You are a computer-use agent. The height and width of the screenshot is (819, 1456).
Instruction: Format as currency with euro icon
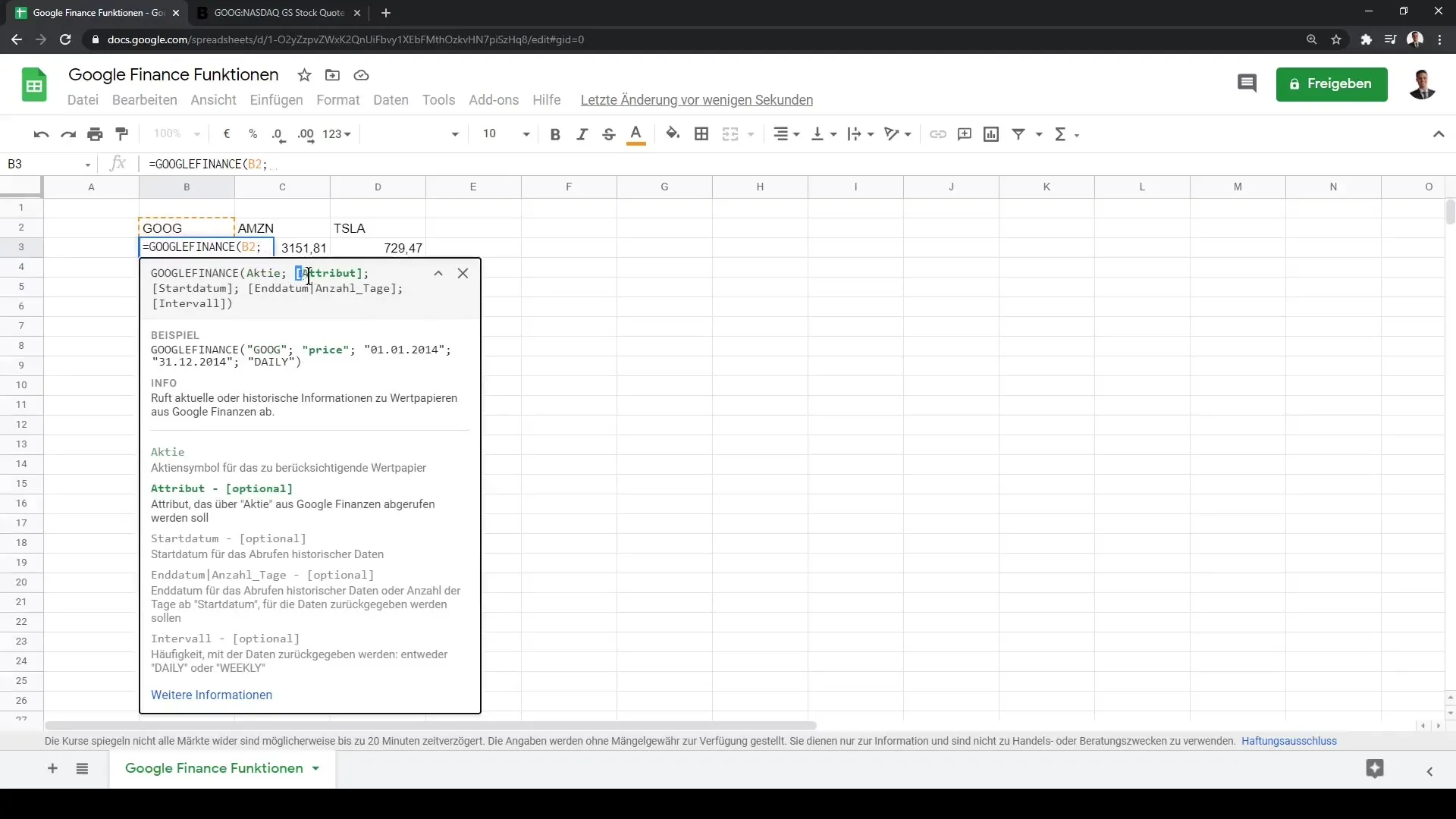pos(227,134)
